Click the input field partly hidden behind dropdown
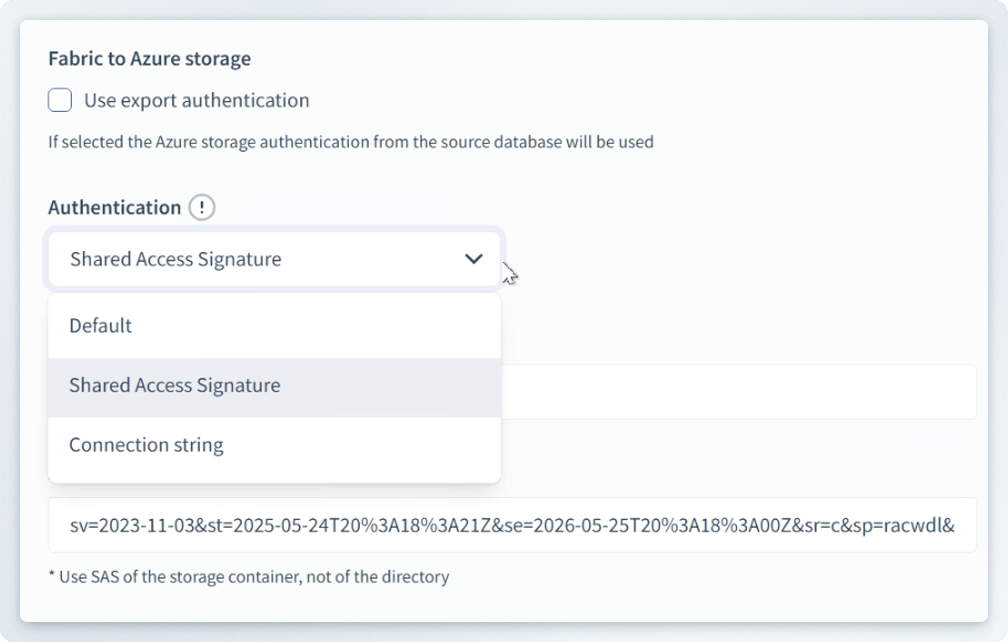 click(738, 392)
